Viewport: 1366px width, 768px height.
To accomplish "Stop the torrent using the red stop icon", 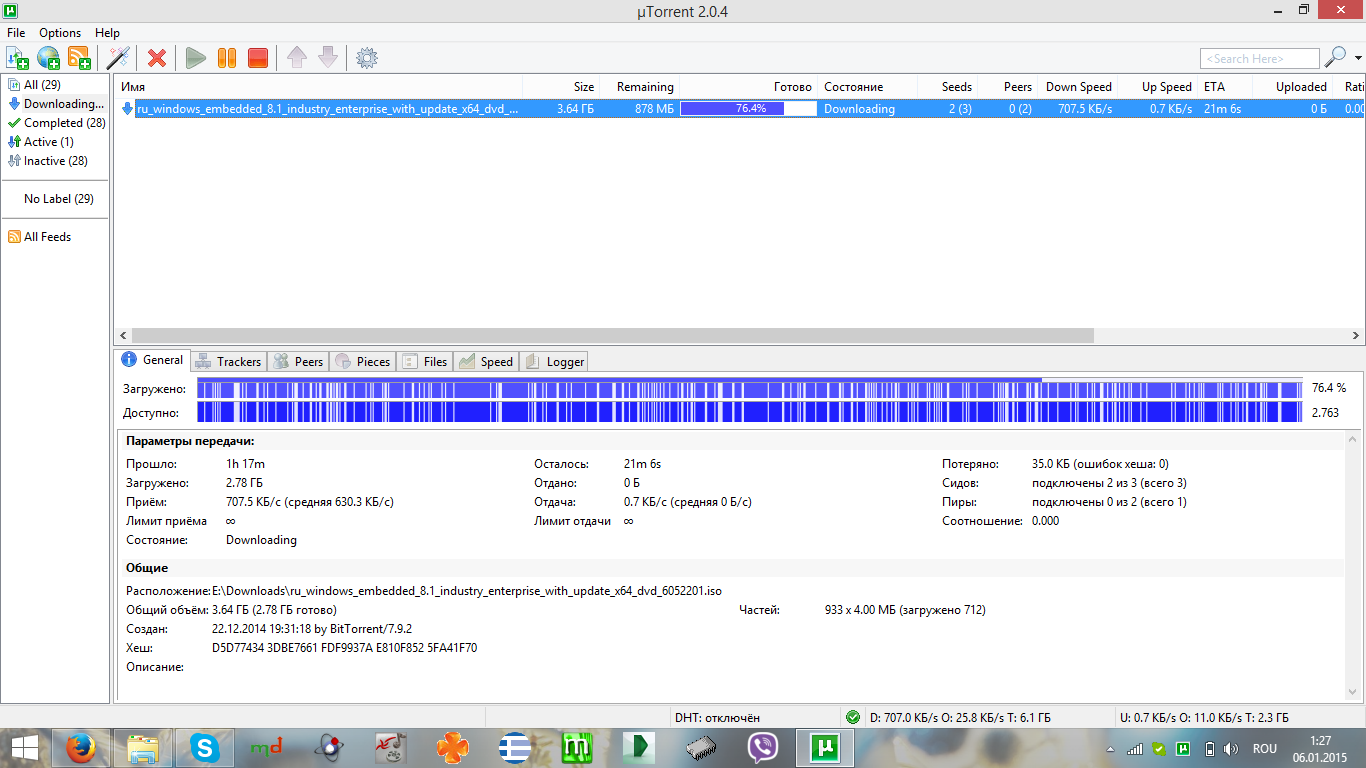I will coord(258,58).
